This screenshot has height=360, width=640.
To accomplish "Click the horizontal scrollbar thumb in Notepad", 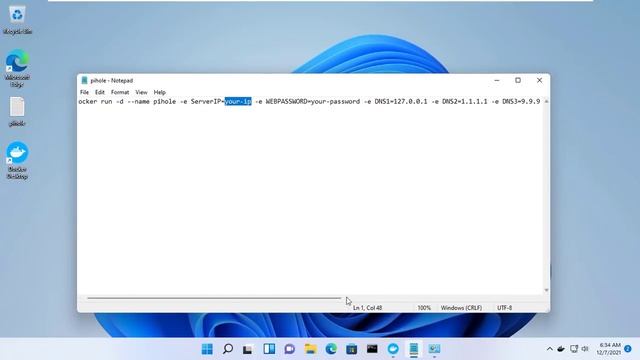I will click(x=214, y=298).
